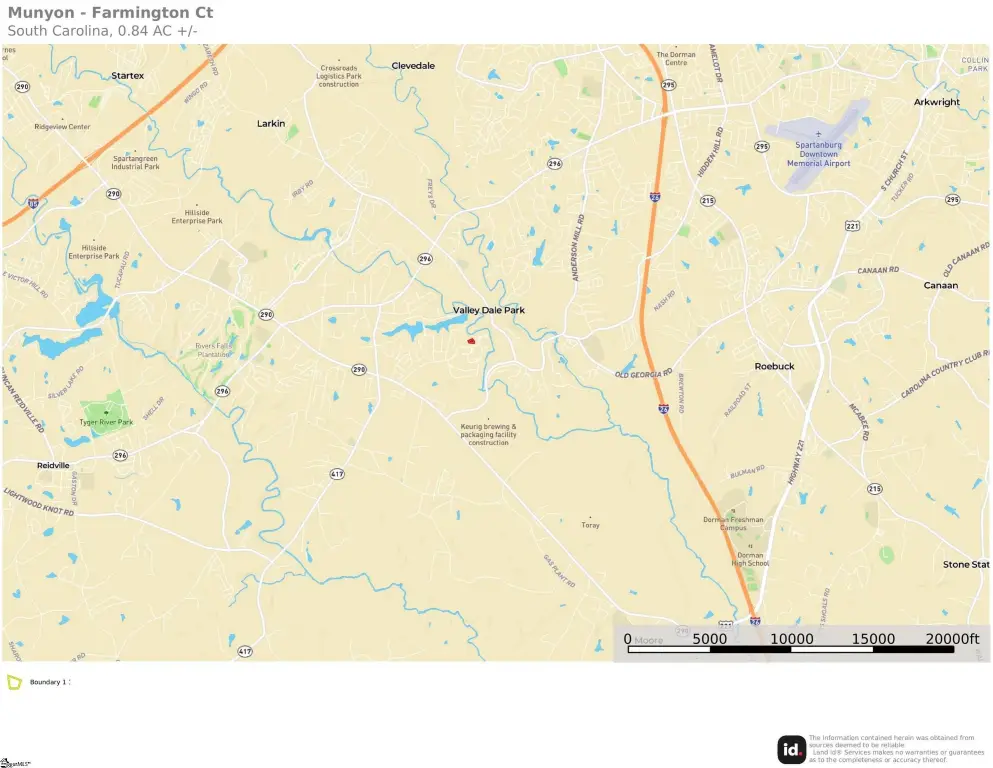
Task: Click the Land id logo icon
Action: (x=792, y=750)
